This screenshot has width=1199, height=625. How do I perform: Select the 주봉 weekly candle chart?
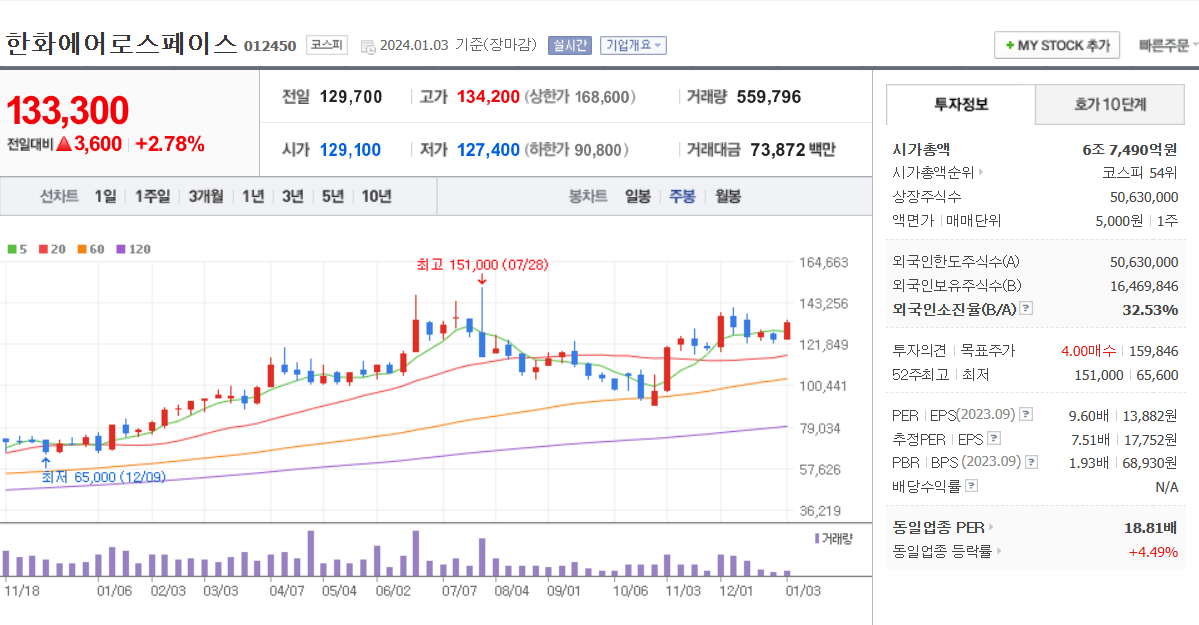[x=682, y=197]
